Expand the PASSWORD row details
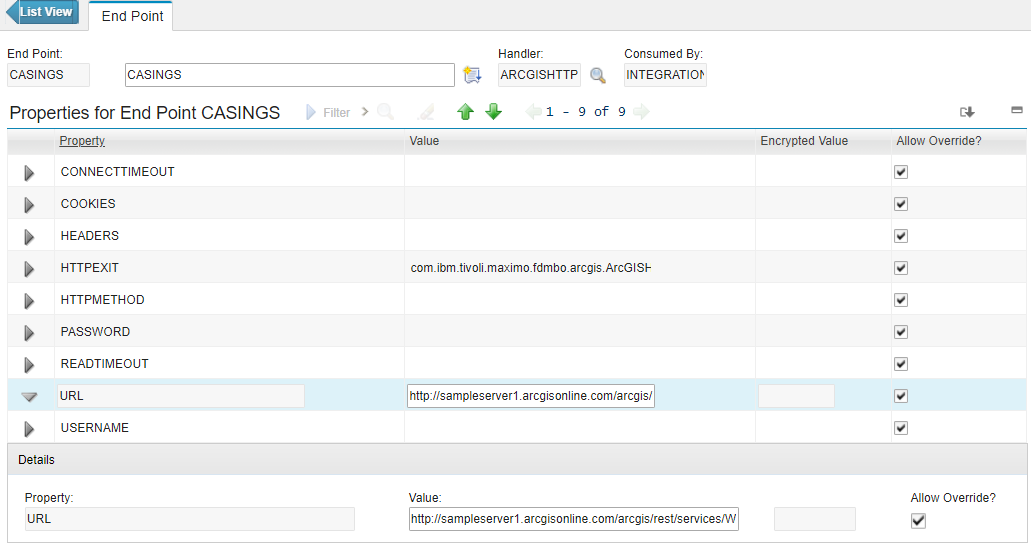The image size is (1031, 548). 29,333
